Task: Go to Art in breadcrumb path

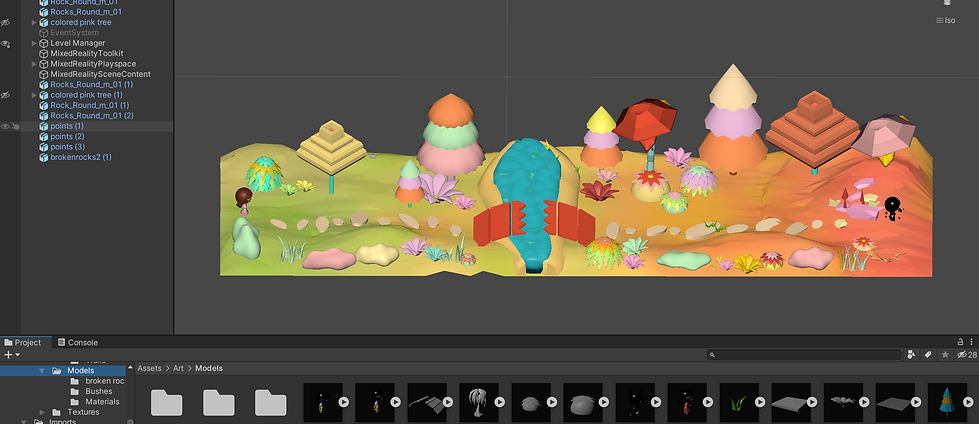Action: tap(179, 368)
